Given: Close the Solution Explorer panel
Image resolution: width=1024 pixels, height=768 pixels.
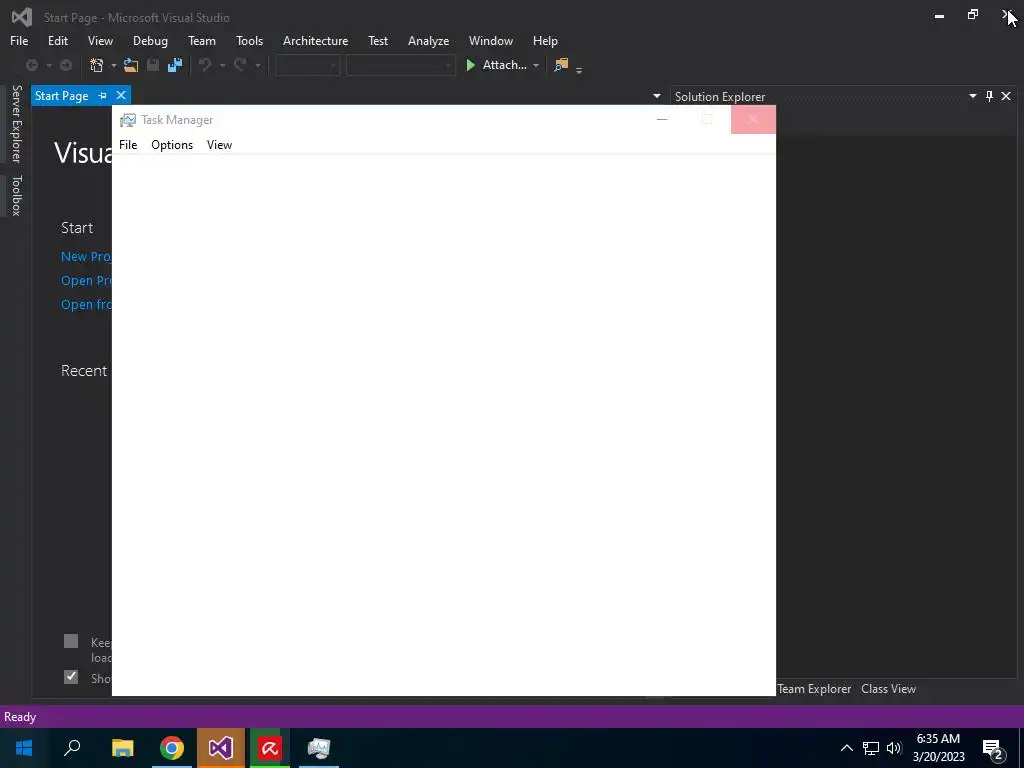Looking at the screenshot, I should pyautogui.click(x=1006, y=96).
